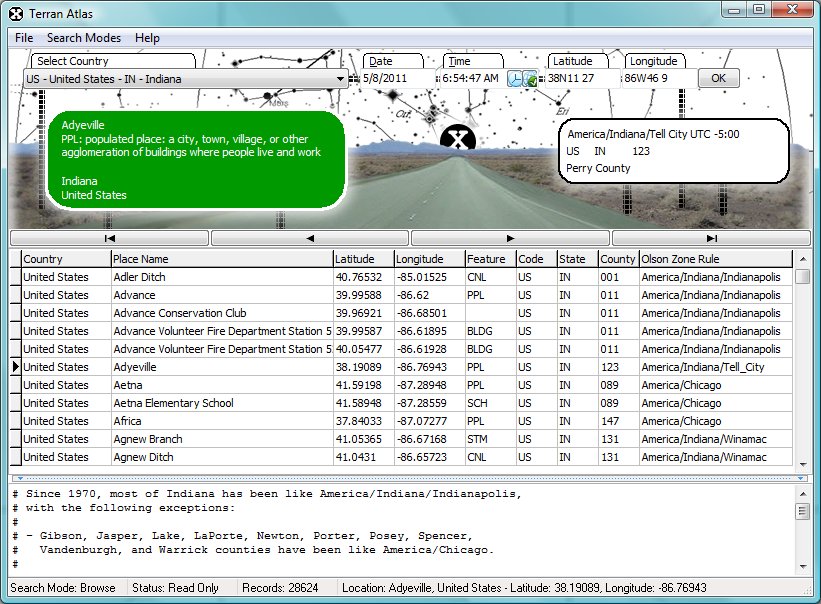Expand the Select Country dropdown
Viewport: 821px width, 604px height.
[340, 79]
